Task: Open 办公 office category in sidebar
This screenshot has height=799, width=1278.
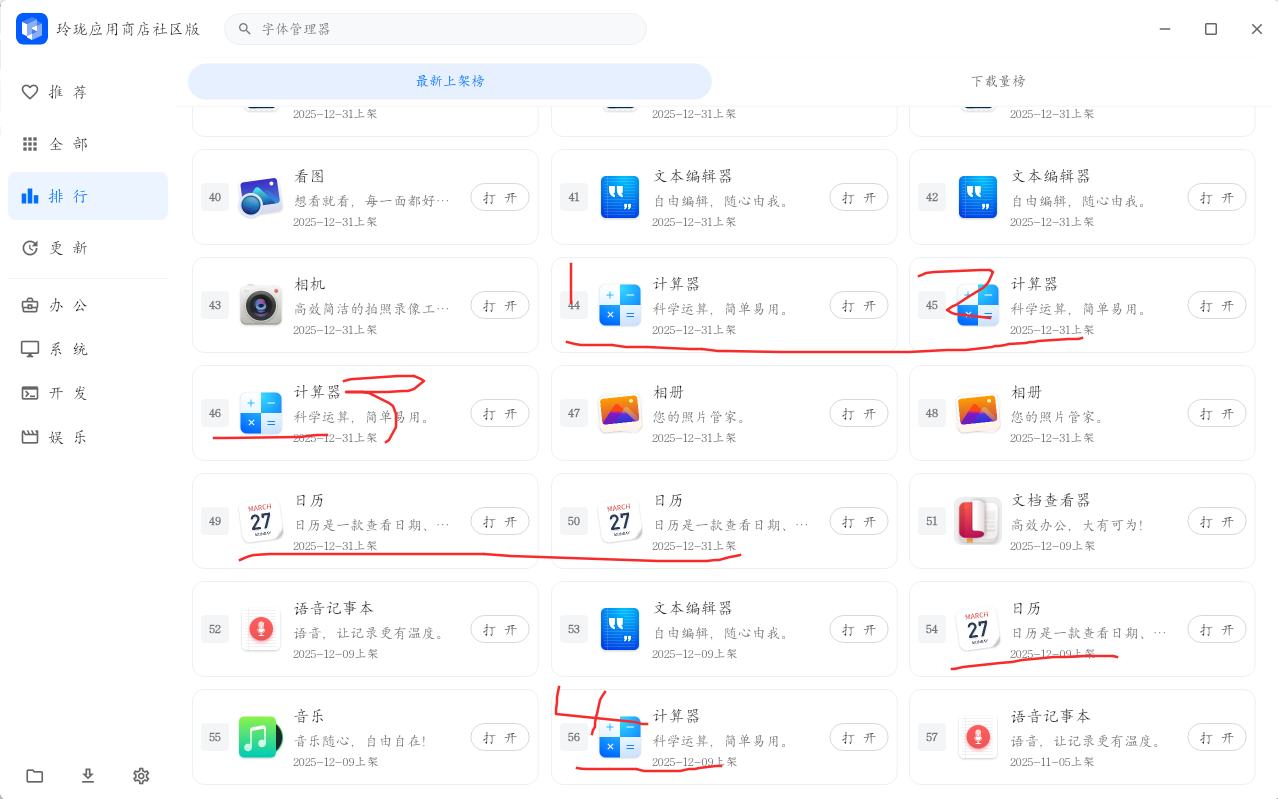Action: pyautogui.click(x=88, y=306)
